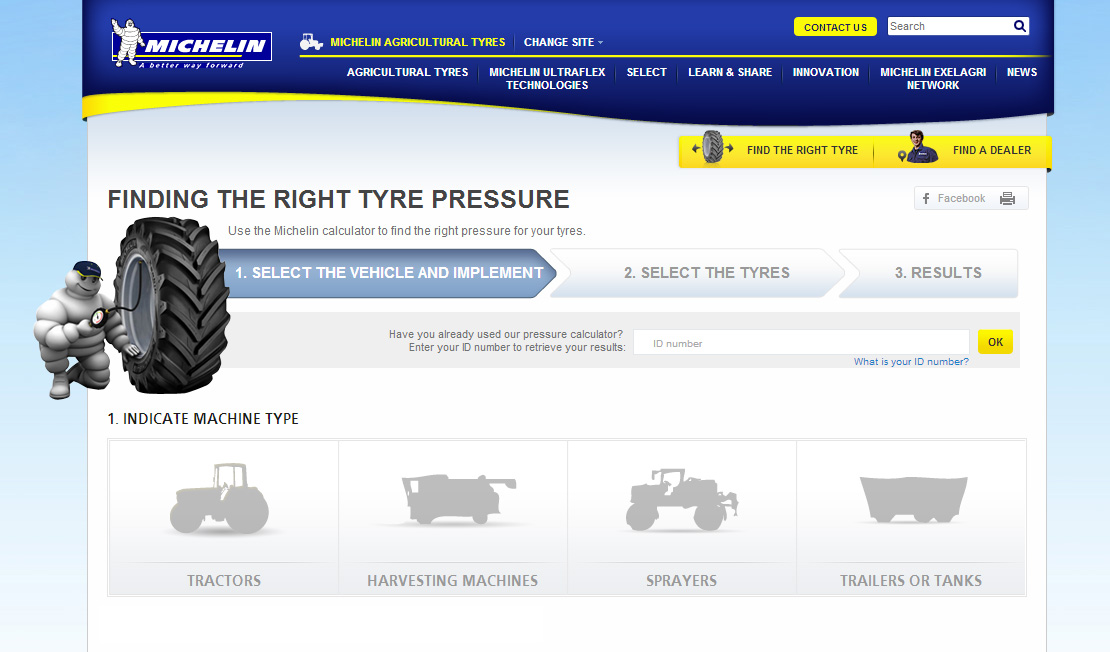Click the OK button
The height and width of the screenshot is (652, 1110).
pyautogui.click(x=995, y=342)
